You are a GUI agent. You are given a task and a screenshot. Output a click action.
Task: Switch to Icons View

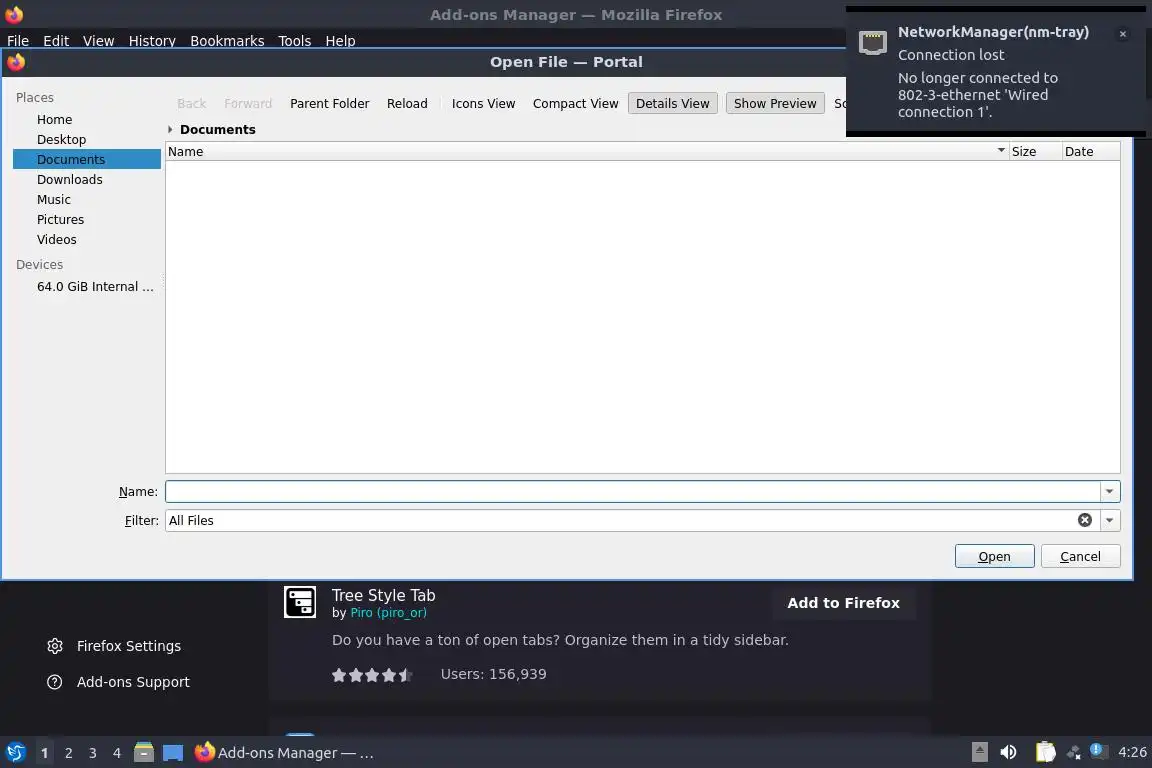coord(483,104)
